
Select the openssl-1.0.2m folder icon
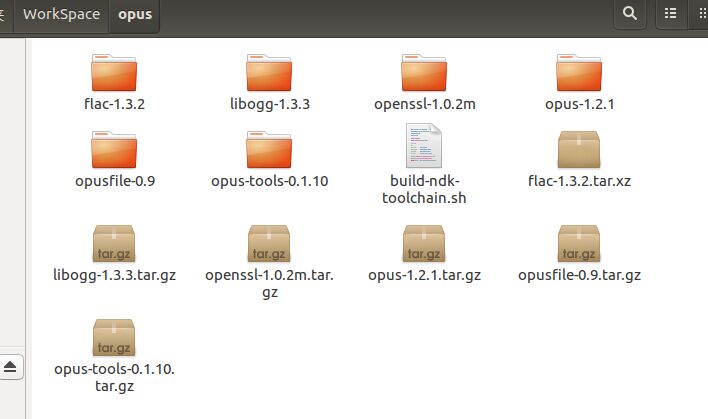(x=424, y=73)
